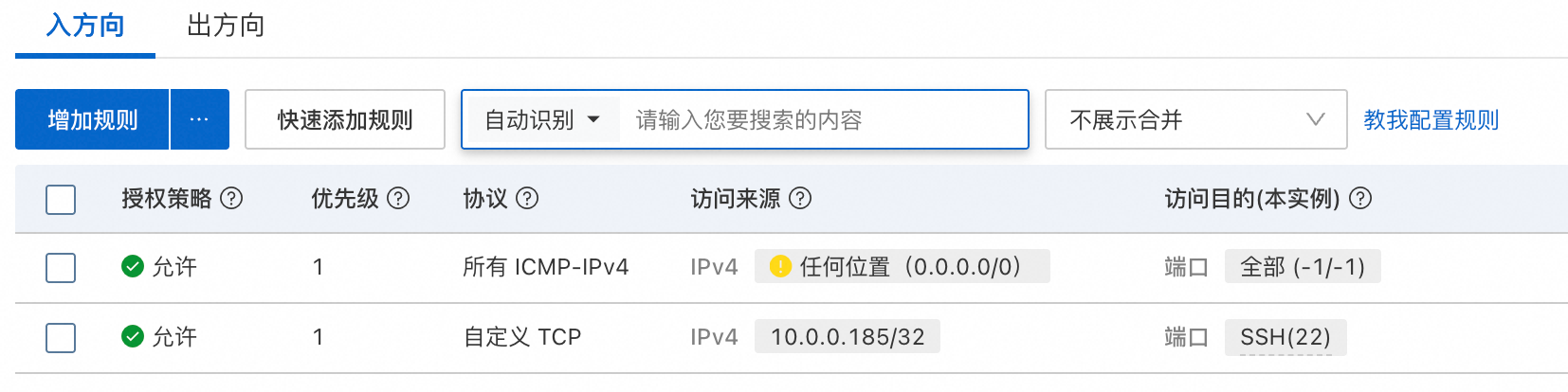Image resolution: width=1568 pixels, height=392 pixels.
Task: Click help icon next to 优先级
Action: click(x=399, y=198)
